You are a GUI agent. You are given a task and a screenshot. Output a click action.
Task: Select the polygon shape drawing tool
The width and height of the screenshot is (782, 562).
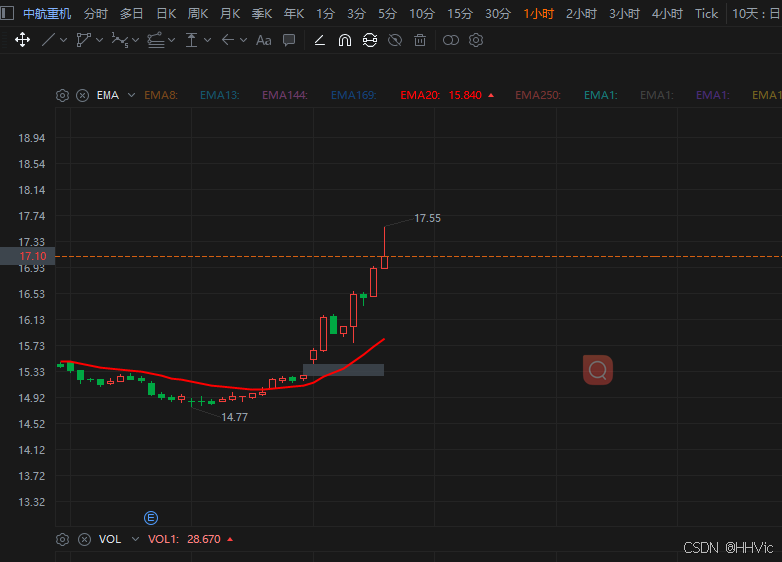coord(83,40)
